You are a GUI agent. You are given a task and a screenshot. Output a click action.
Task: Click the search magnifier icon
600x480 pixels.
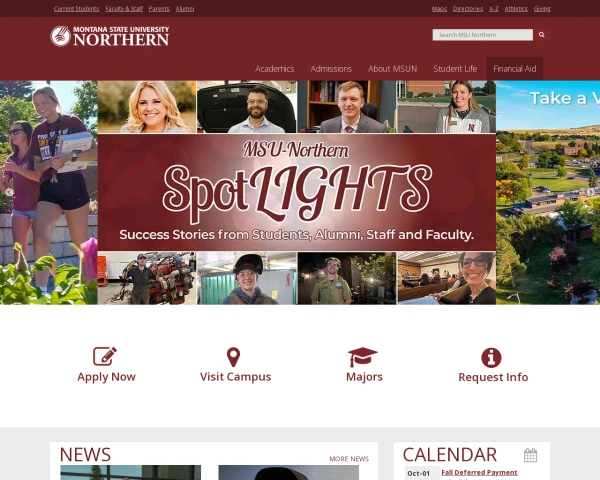(541, 35)
